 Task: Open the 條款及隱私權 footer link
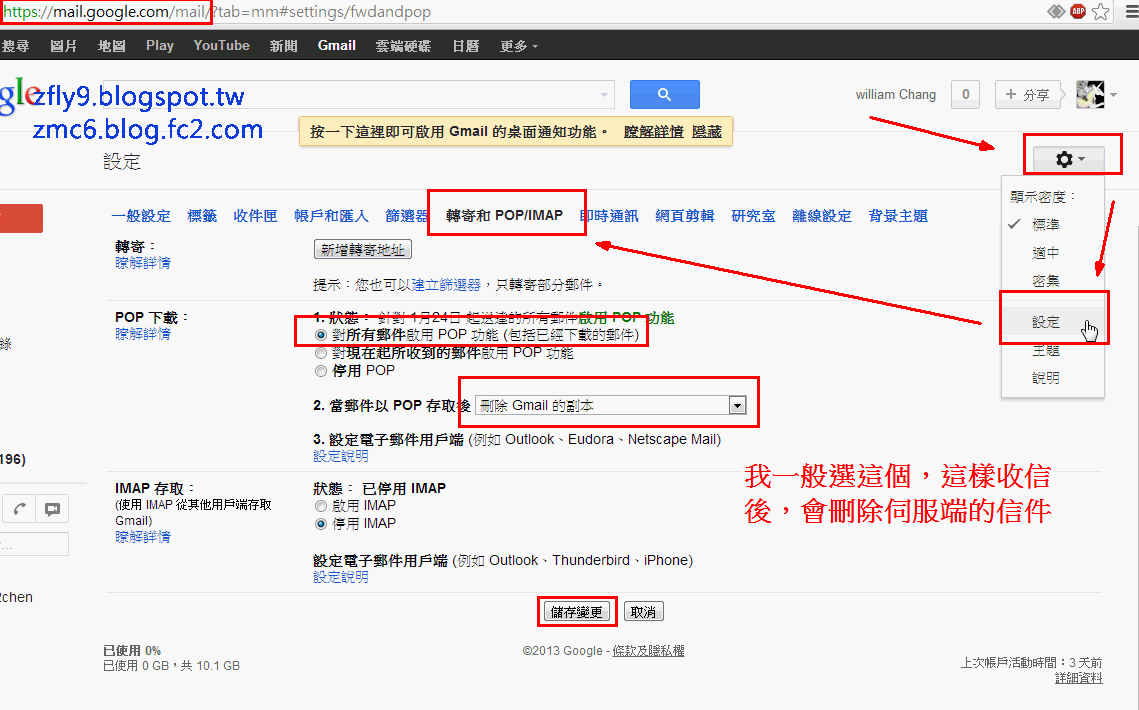649,651
